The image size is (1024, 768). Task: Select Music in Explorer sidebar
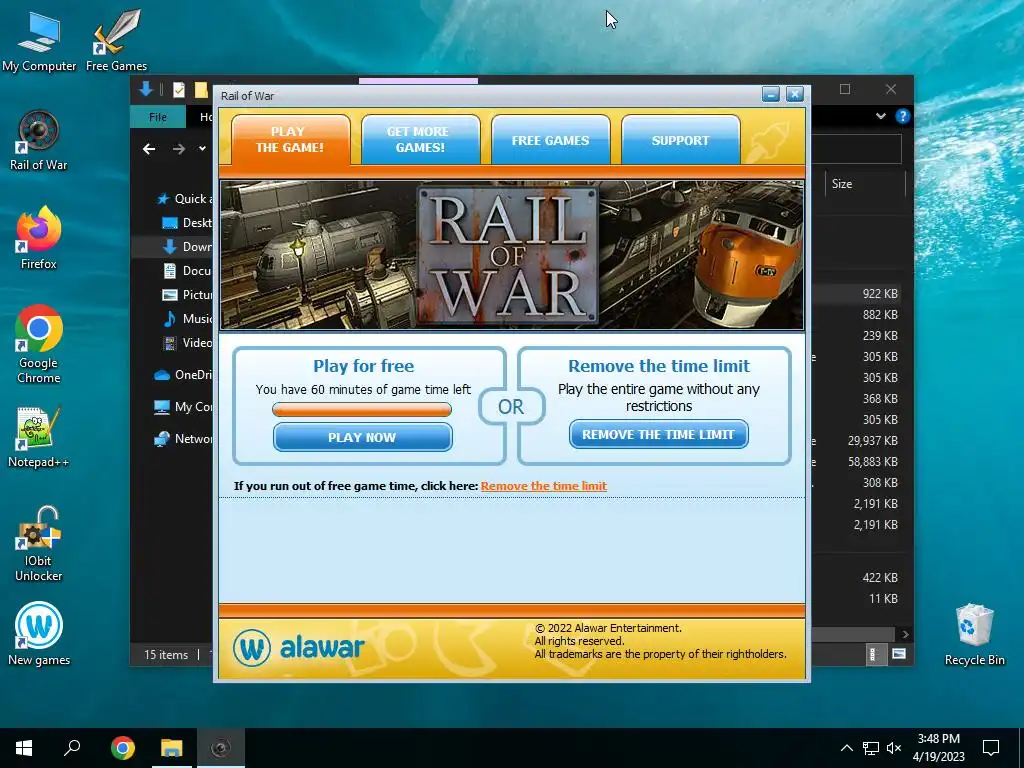click(187, 319)
